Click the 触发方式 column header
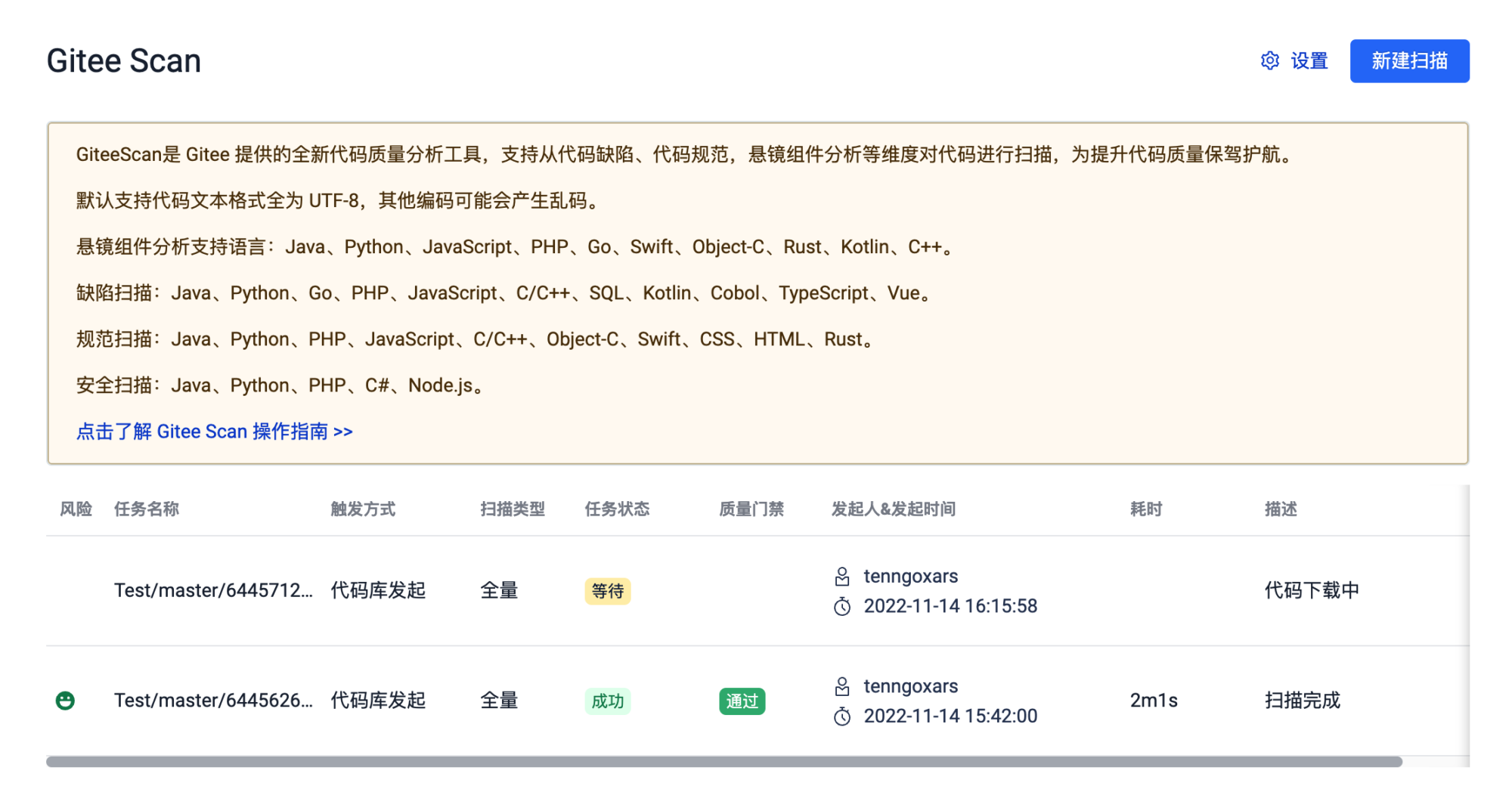The image size is (1512, 789). (363, 509)
